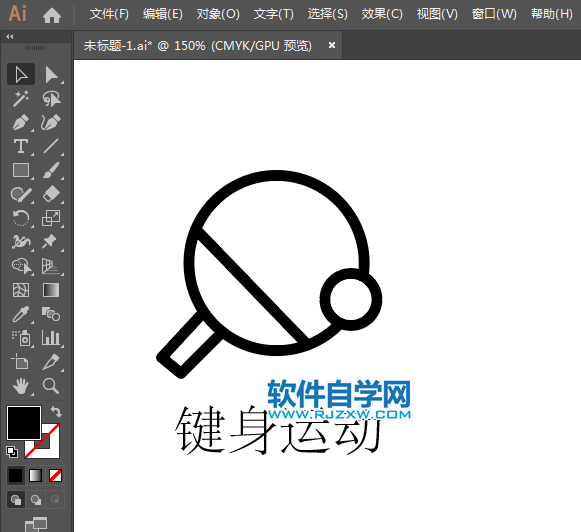This screenshot has height=532, width=581.
Task: Close the 未标题-1.ai document tab
Action: (x=332, y=45)
